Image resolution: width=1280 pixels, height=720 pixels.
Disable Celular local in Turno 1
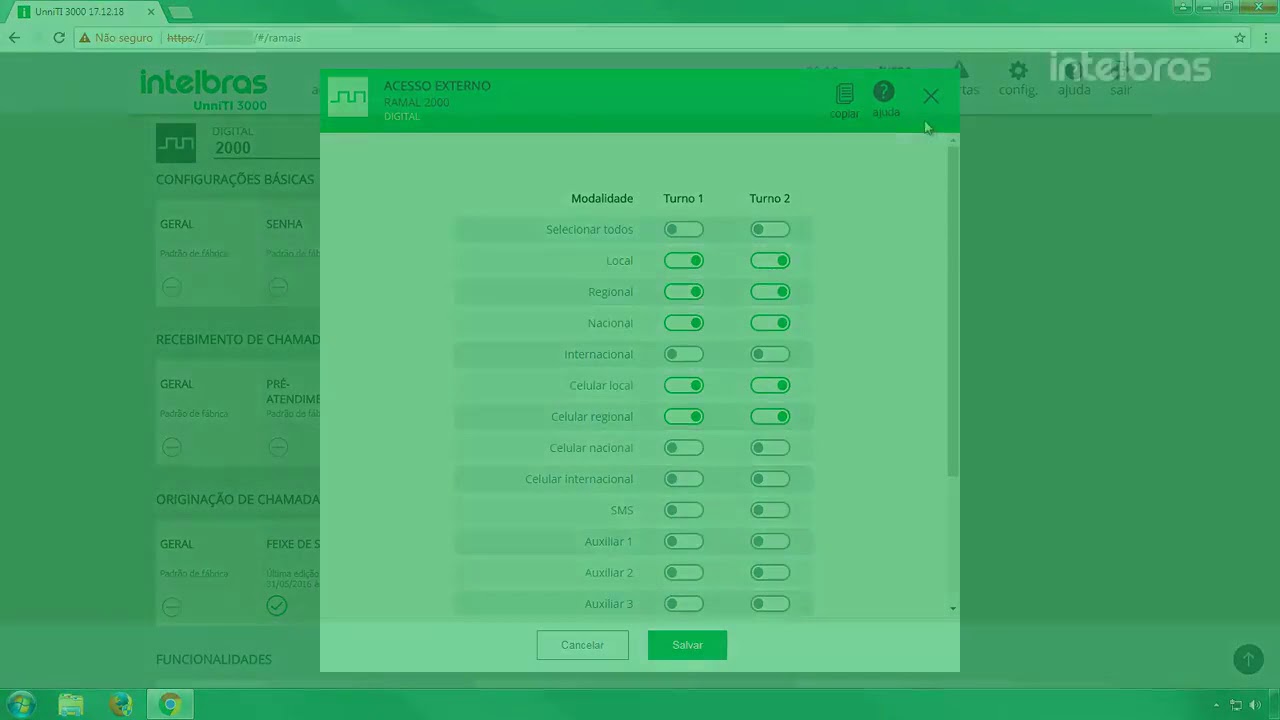click(684, 385)
